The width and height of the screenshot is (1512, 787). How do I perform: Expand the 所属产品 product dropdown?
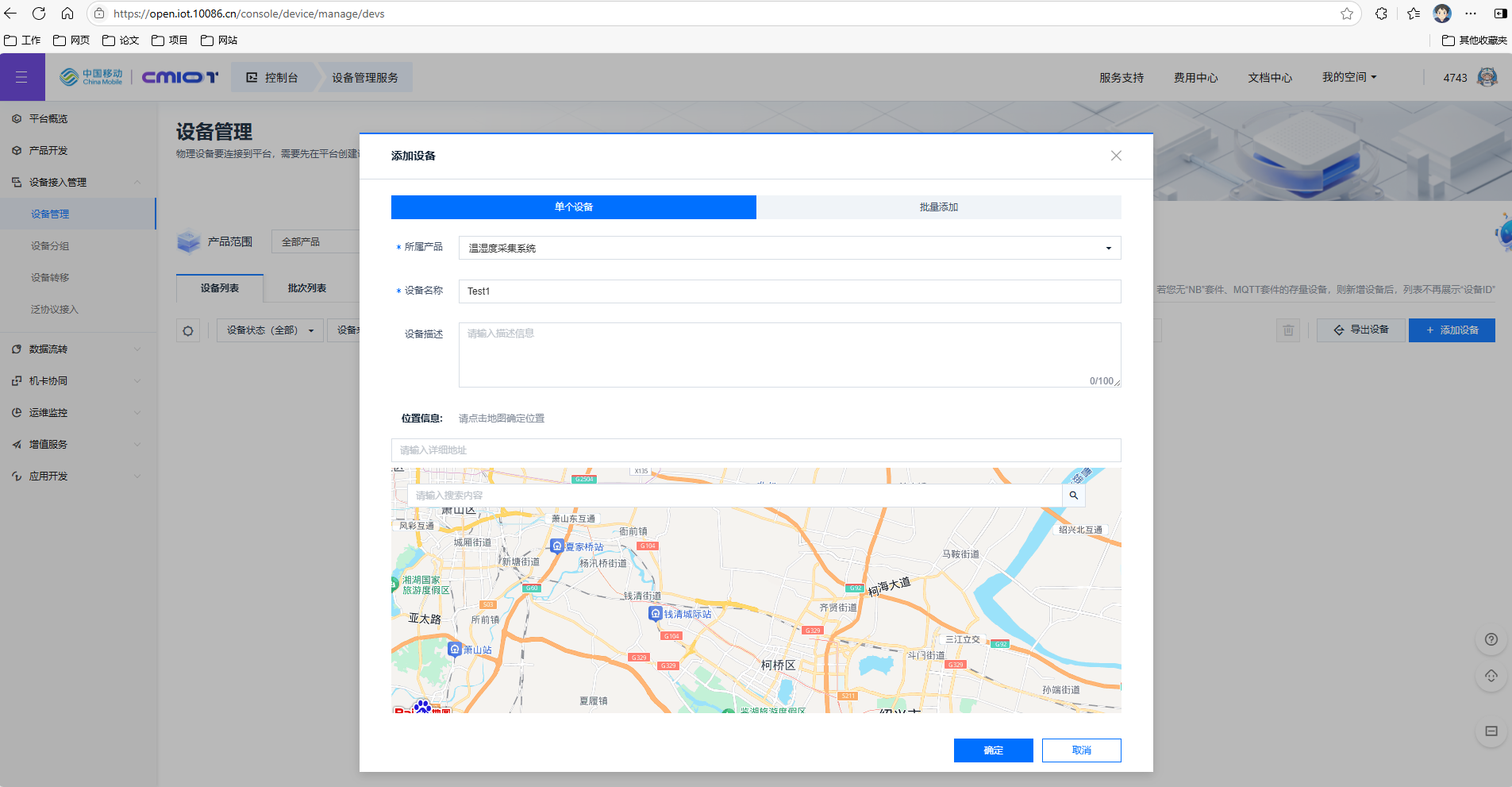(1108, 248)
